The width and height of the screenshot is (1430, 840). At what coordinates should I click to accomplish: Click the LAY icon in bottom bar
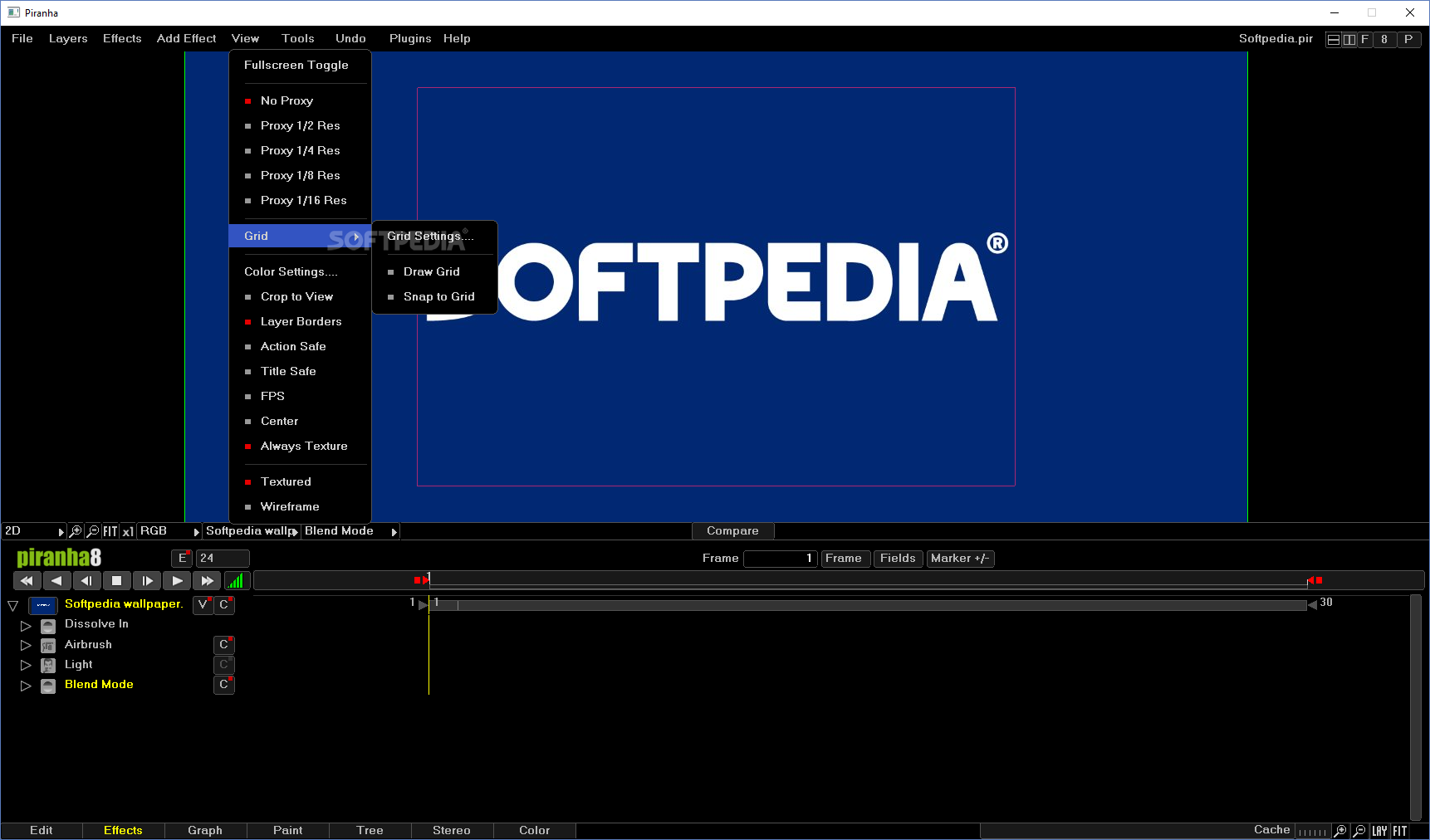coord(1379,831)
